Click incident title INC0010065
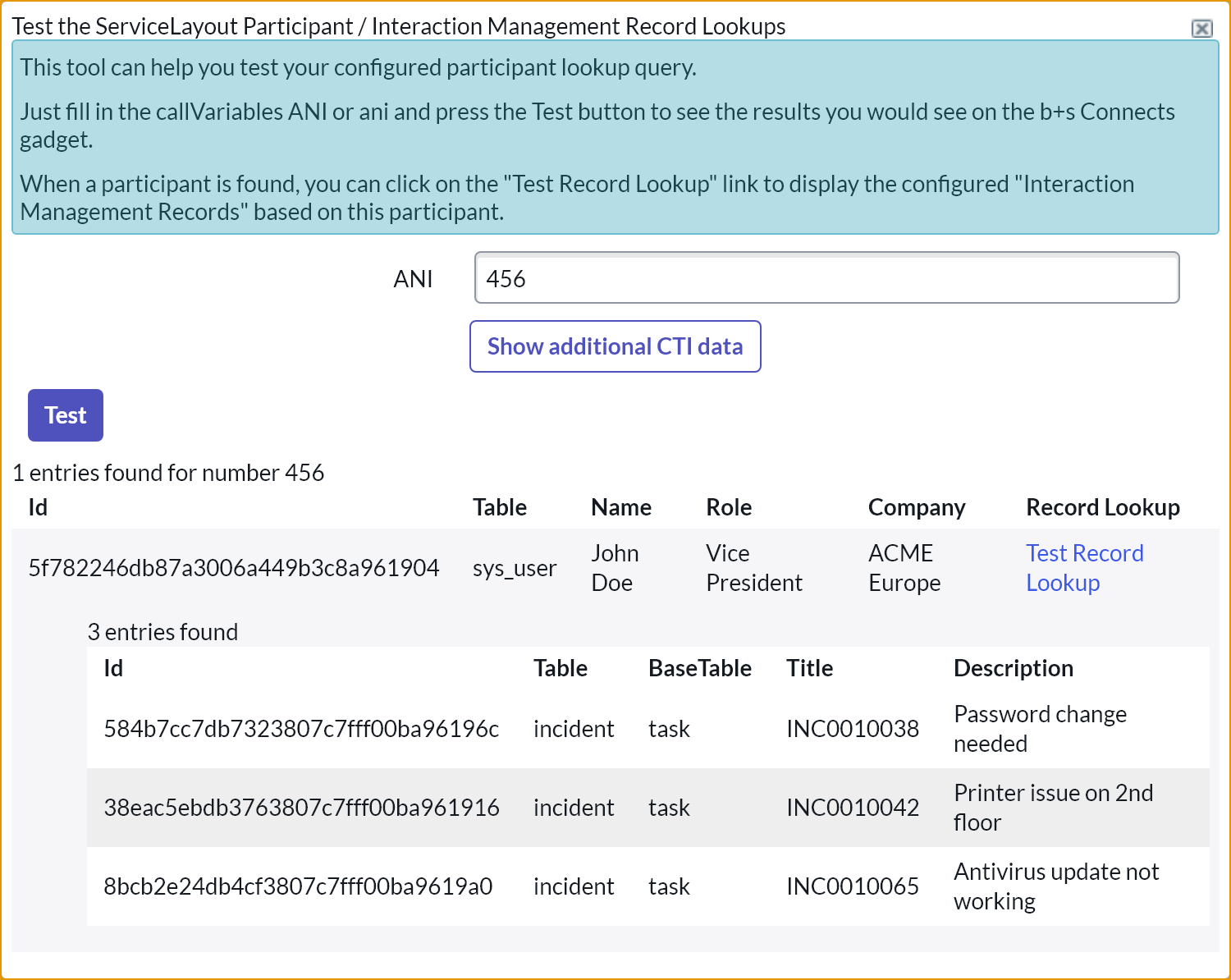Screen dimensions: 1231x980 [852, 886]
